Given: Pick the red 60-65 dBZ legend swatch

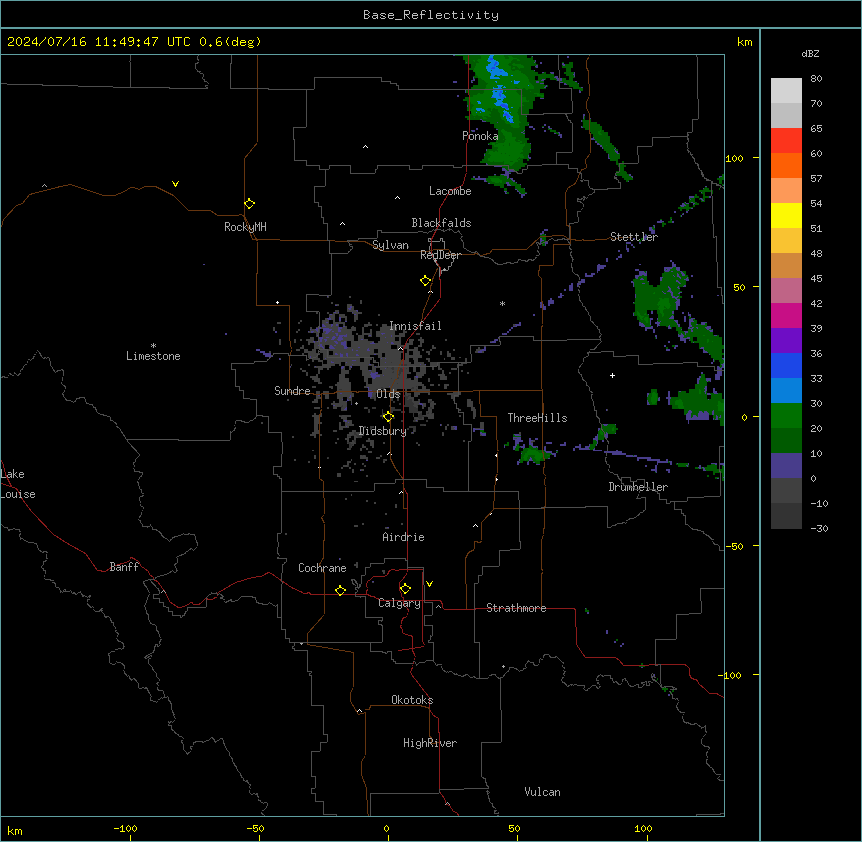Looking at the screenshot, I should coord(786,141).
